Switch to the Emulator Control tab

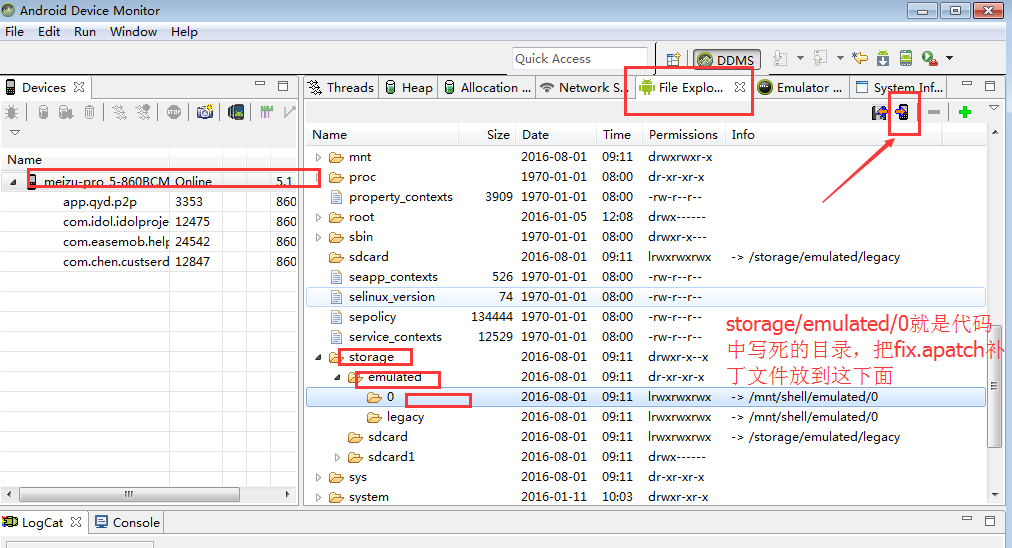[800, 87]
